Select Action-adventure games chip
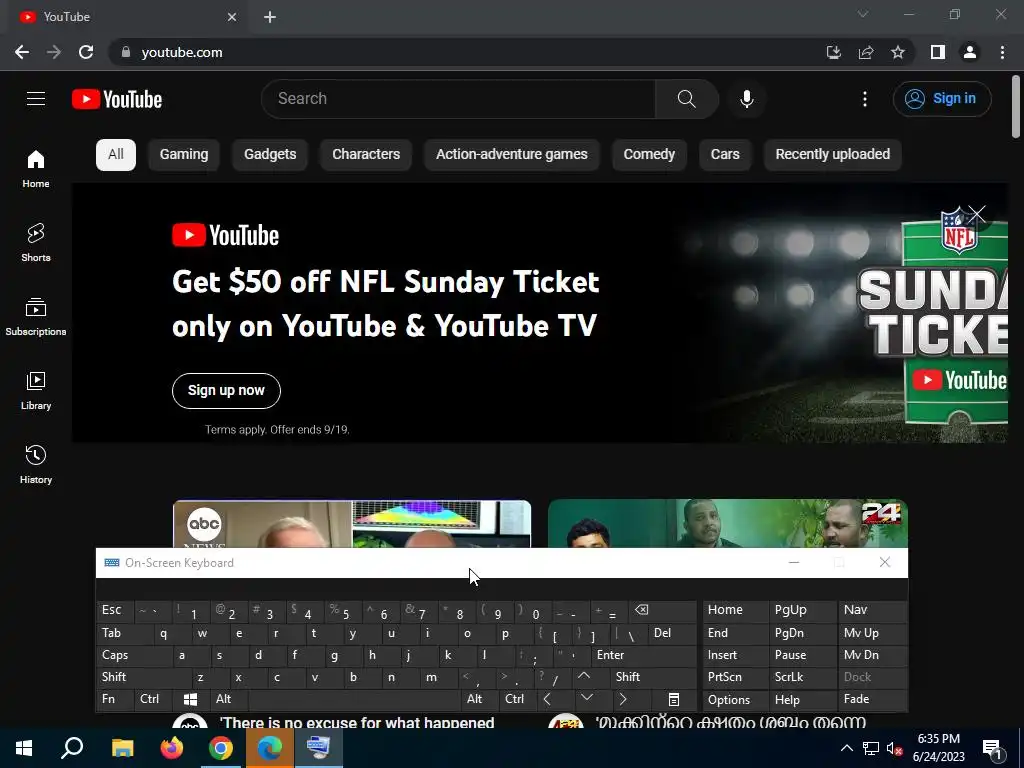This screenshot has width=1024, height=768. pyautogui.click(x=512, y=155)
